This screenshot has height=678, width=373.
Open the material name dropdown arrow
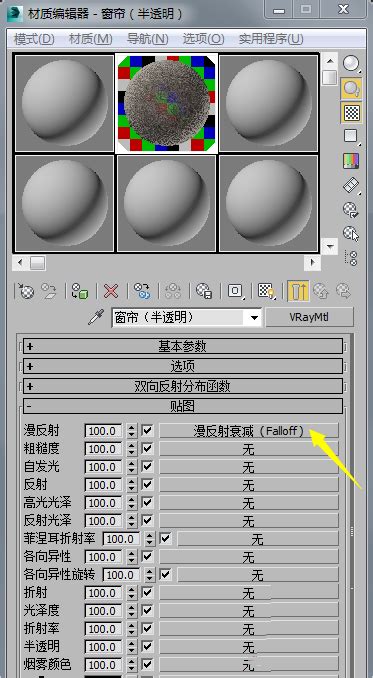coord(255,318)
